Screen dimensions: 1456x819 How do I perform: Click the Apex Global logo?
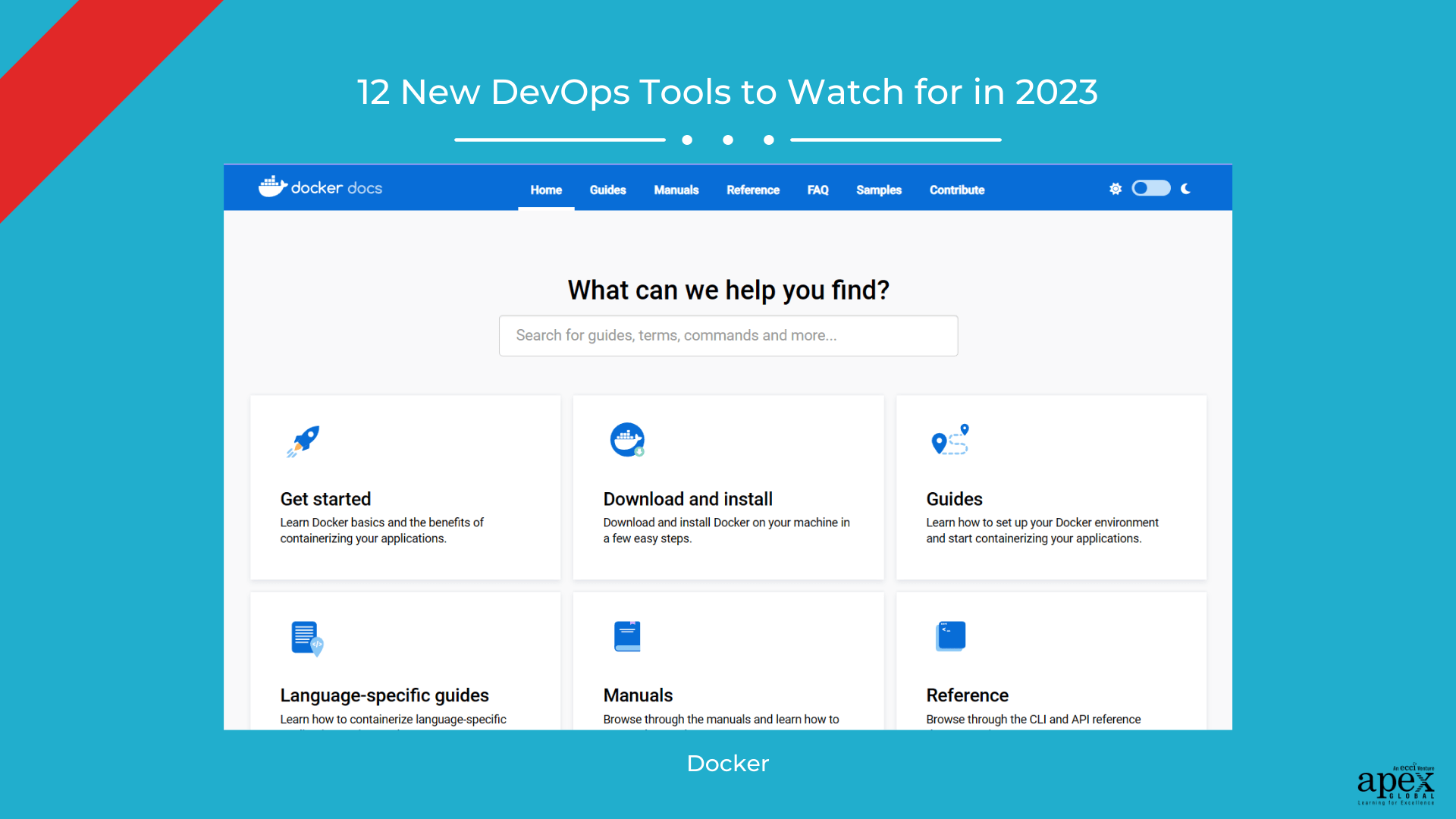coord(1395,785)
